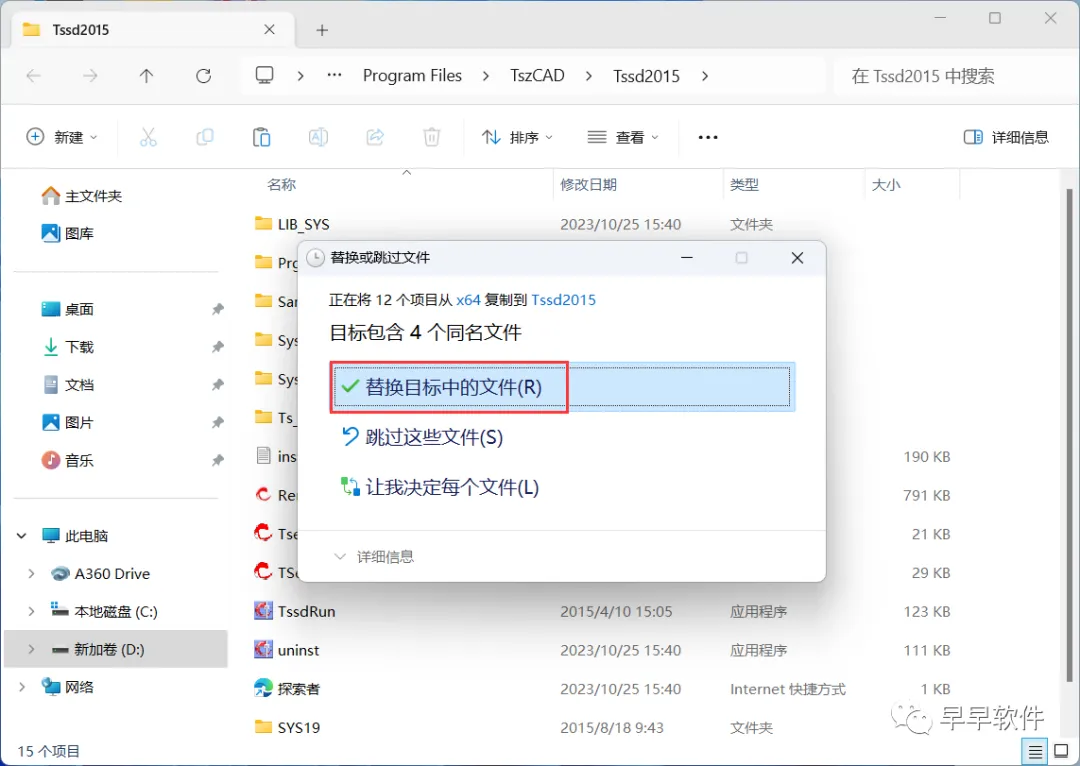Switch to details list view icon
This screenshot has width=1080, height=766.
coord(1035,752)
